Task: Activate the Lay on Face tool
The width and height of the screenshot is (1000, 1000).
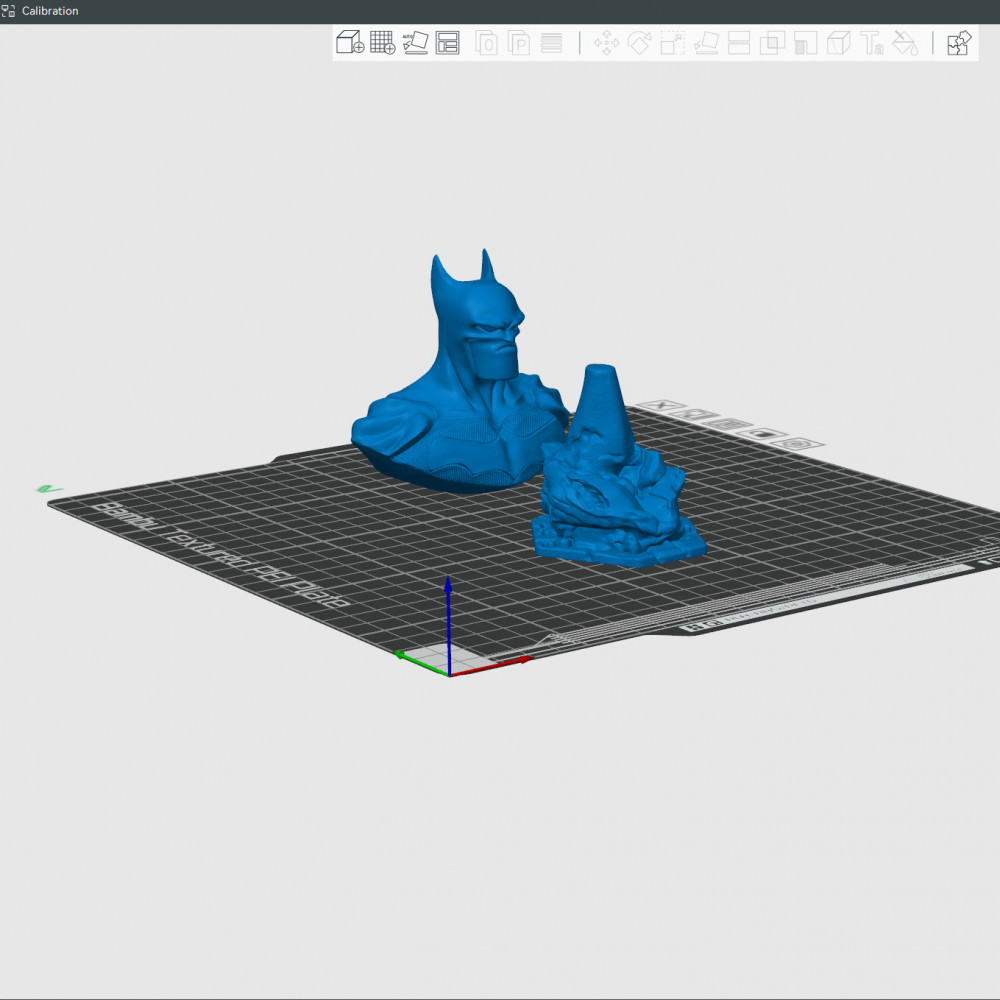Action: [706, 43]
